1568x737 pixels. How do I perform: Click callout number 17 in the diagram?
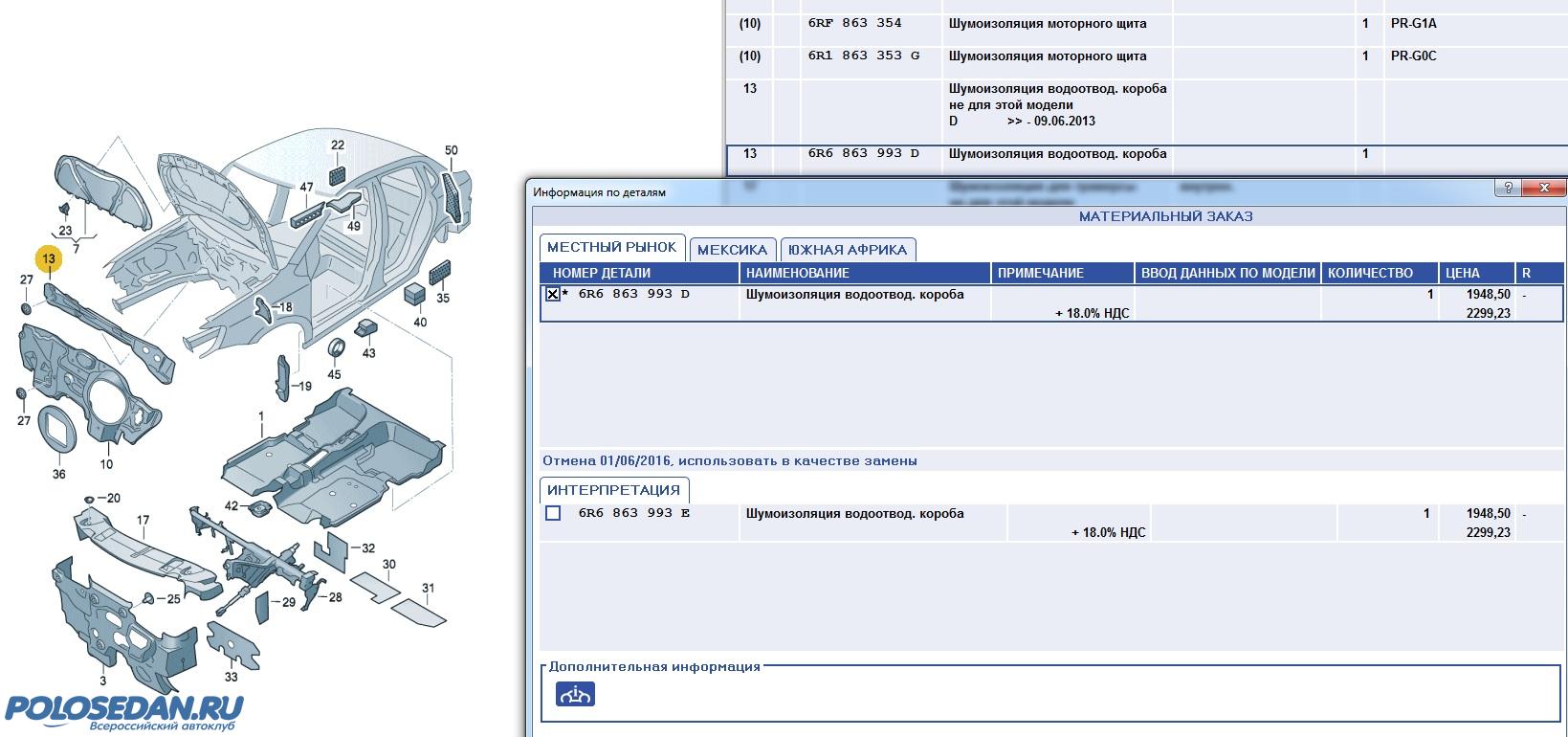coord(143,521)
